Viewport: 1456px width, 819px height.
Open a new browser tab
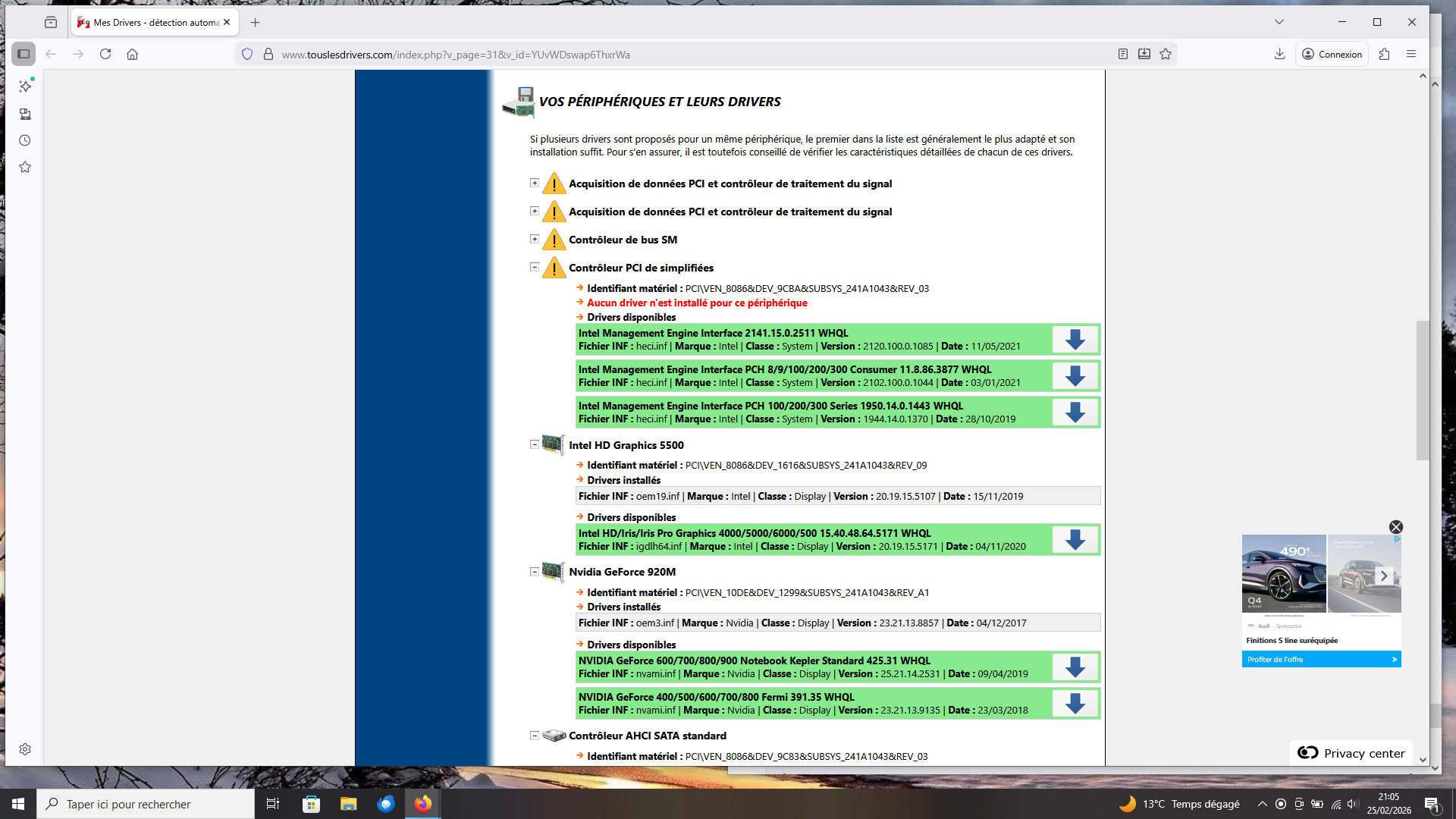pos(256,23)
